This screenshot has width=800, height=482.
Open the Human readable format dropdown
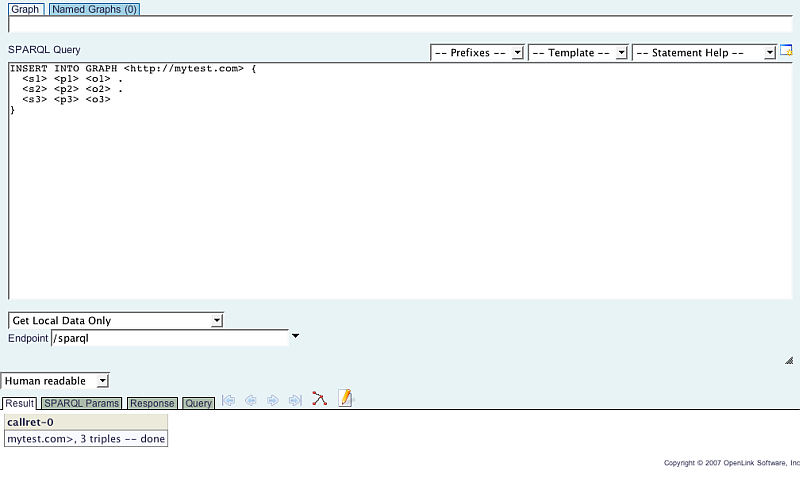click(55, 381)
